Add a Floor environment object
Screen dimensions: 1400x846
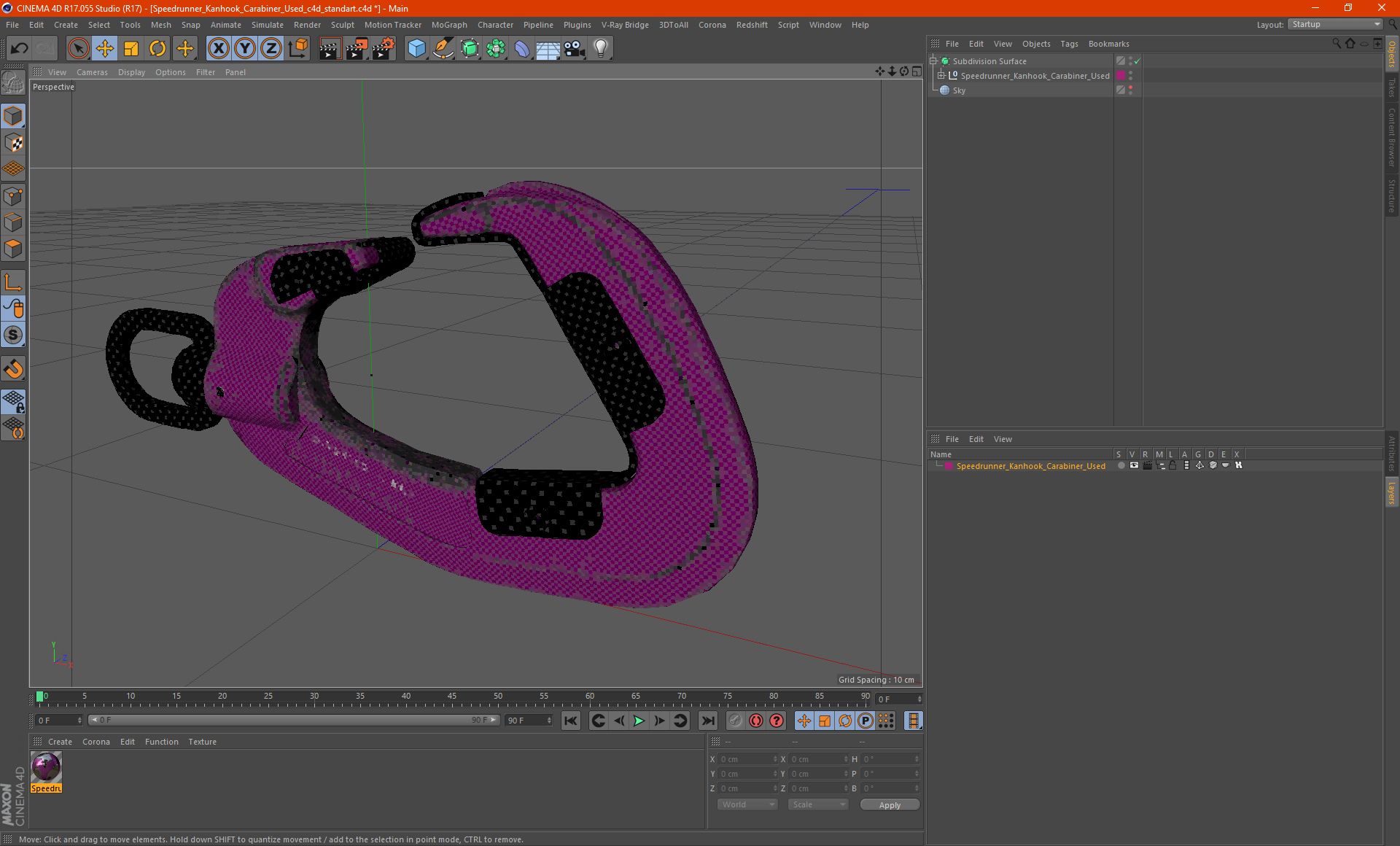[x=548, y=48]
